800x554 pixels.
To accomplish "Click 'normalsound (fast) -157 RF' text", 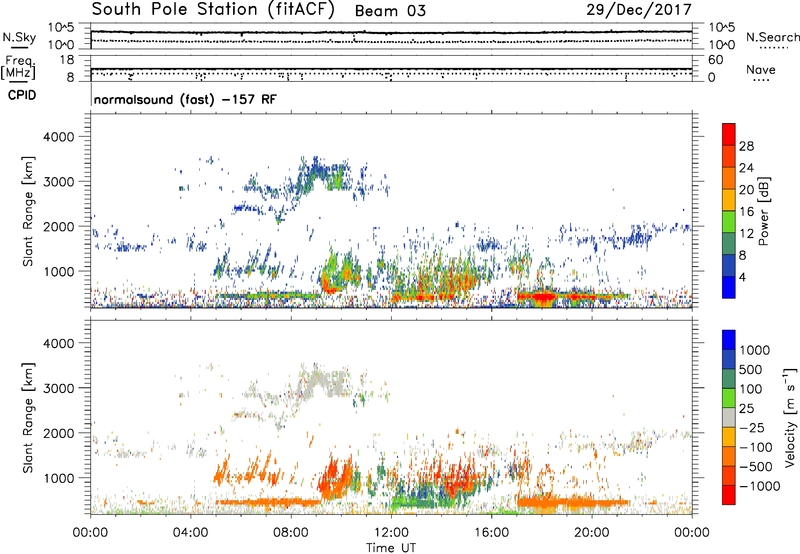I will [x=185, y=99].
